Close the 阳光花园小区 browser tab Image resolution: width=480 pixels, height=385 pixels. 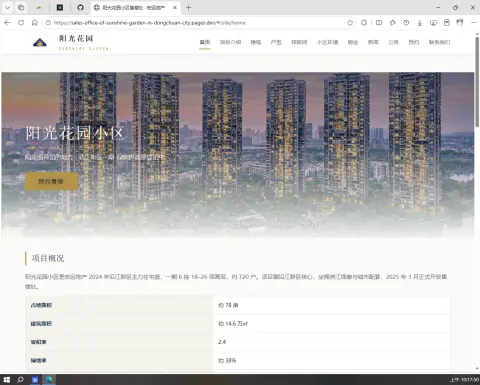(175, 7)
